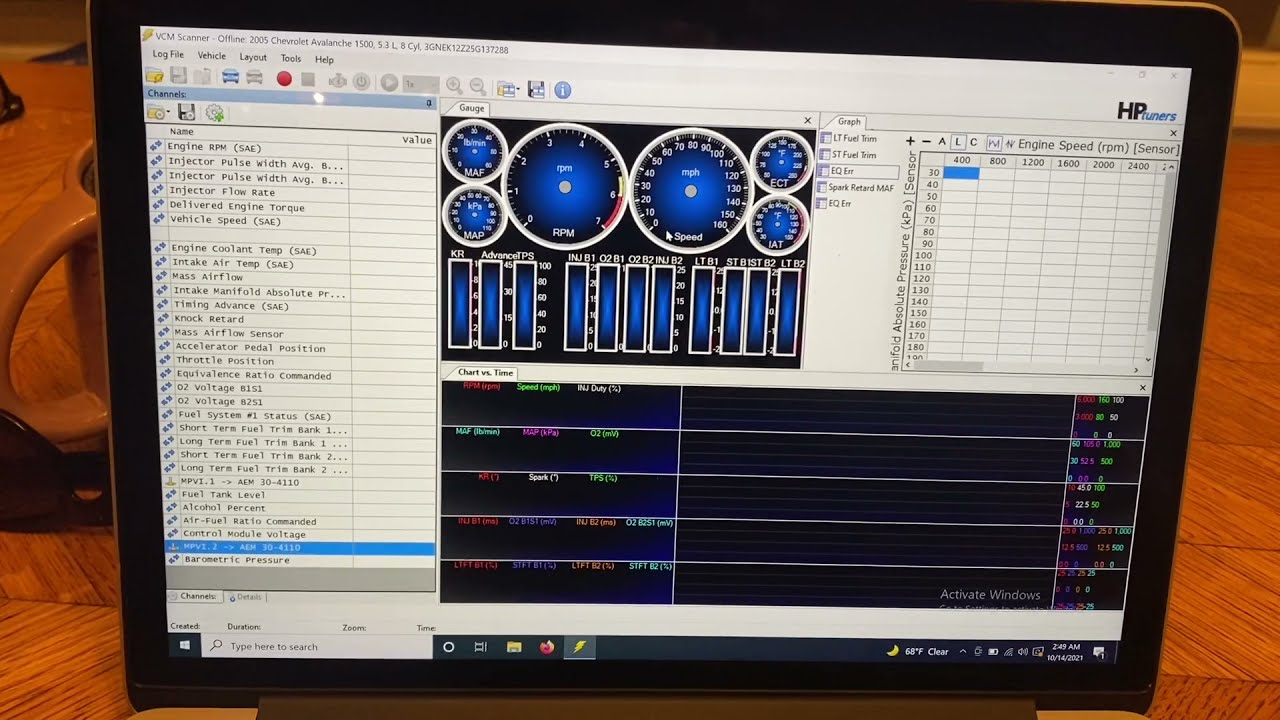Click the taskbar search box
The image size is (1280, 720).
(317, 647)
